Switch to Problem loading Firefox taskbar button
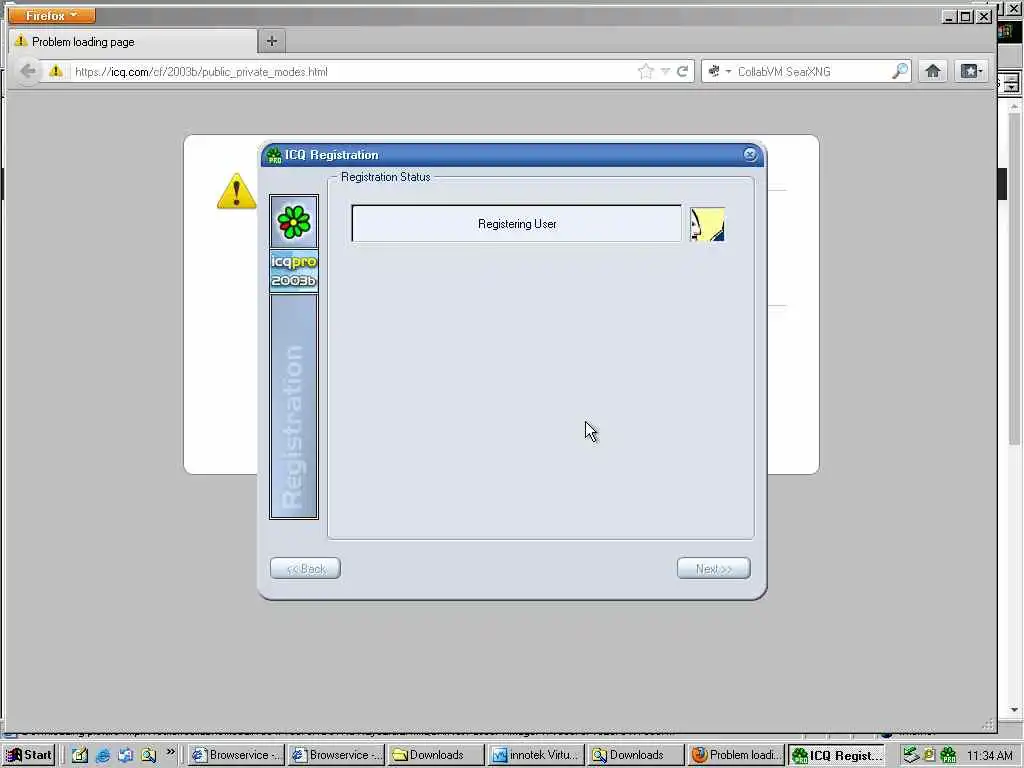 [x=736, y=755]
